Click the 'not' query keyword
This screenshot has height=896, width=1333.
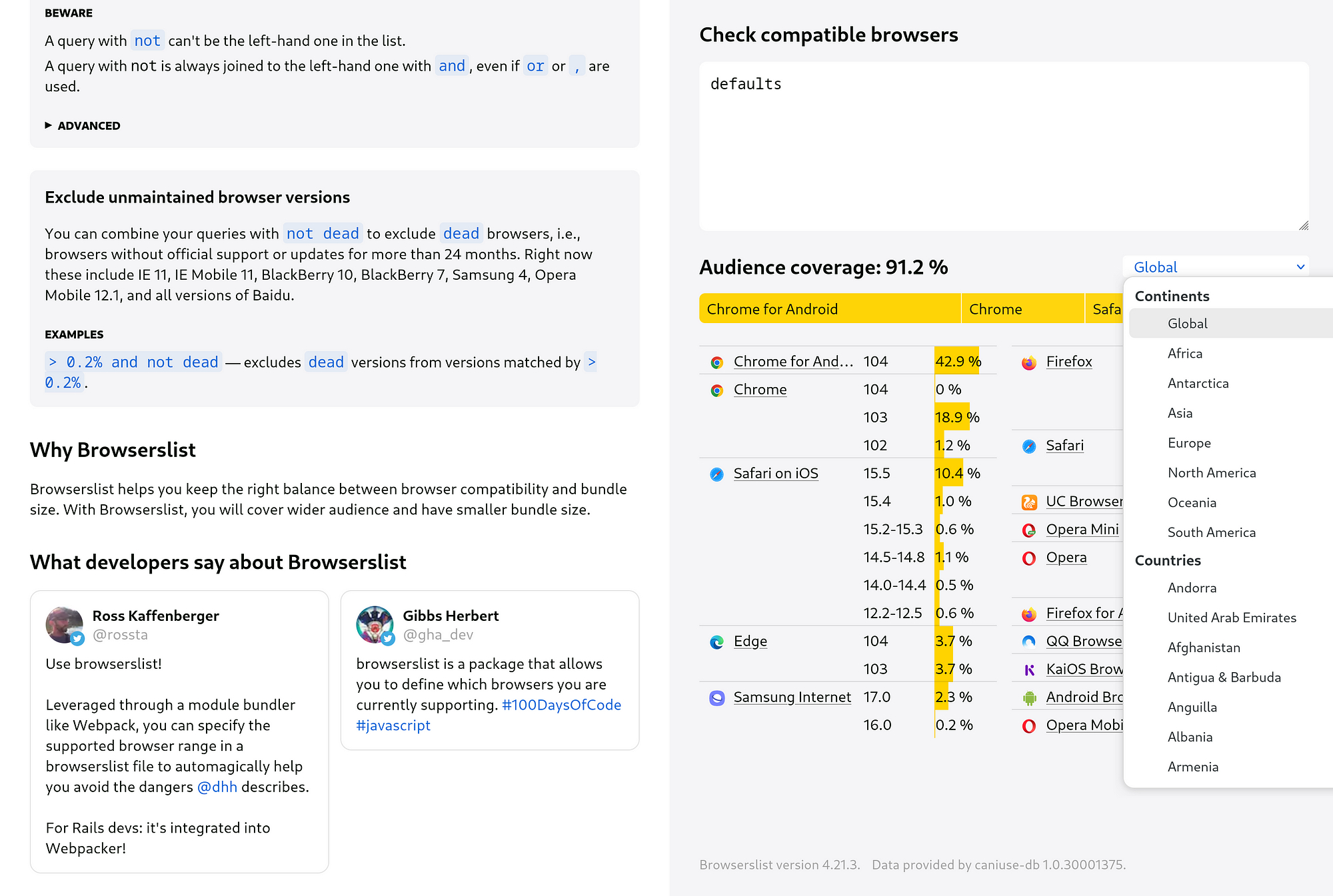tap(147, 41)
